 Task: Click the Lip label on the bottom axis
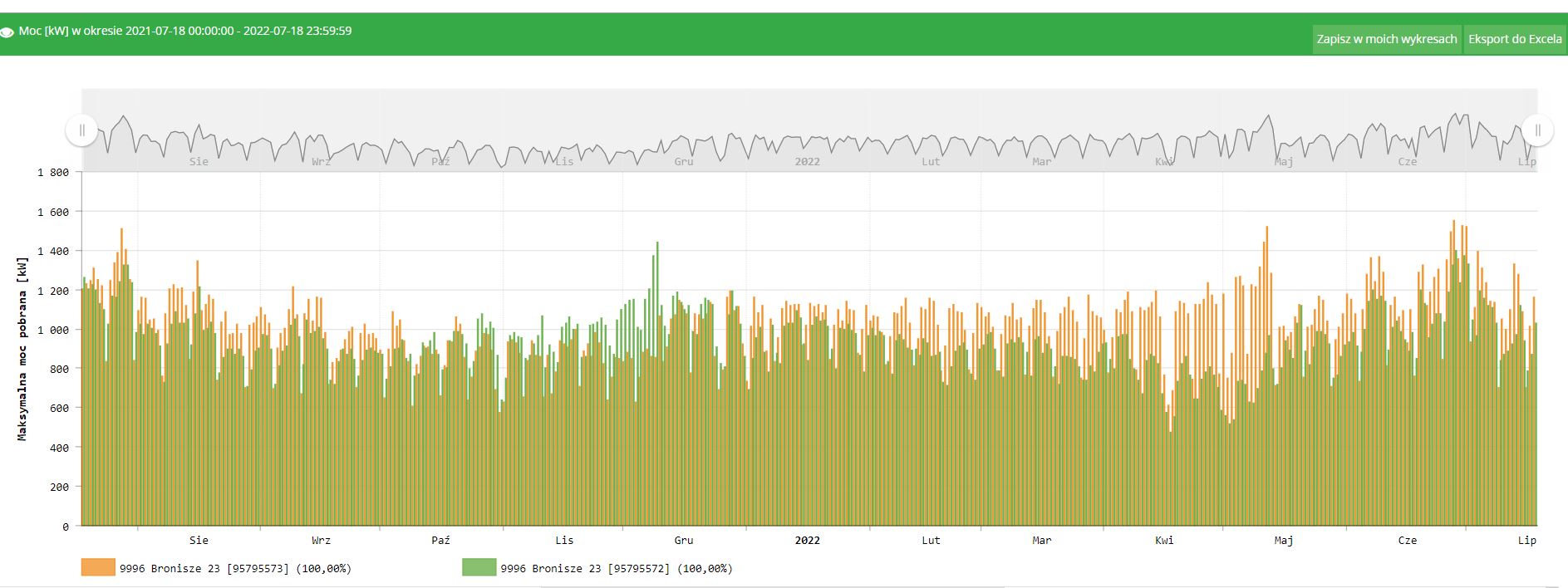point(1527,541)
